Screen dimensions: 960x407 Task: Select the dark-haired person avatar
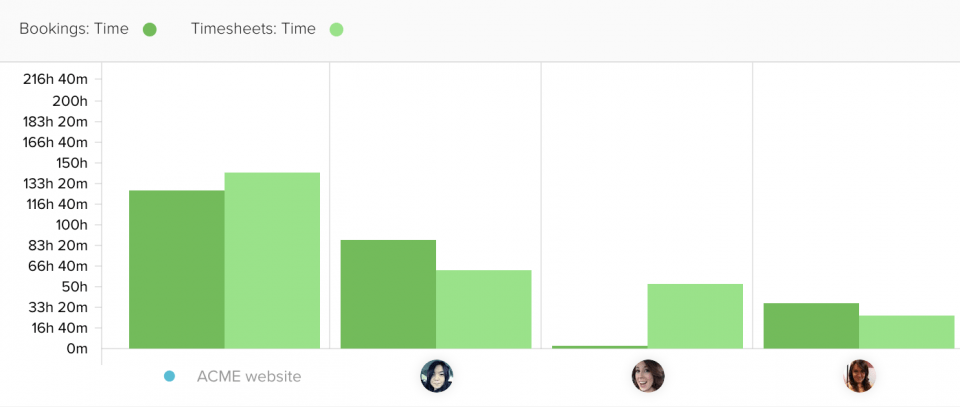click(437, 376)
